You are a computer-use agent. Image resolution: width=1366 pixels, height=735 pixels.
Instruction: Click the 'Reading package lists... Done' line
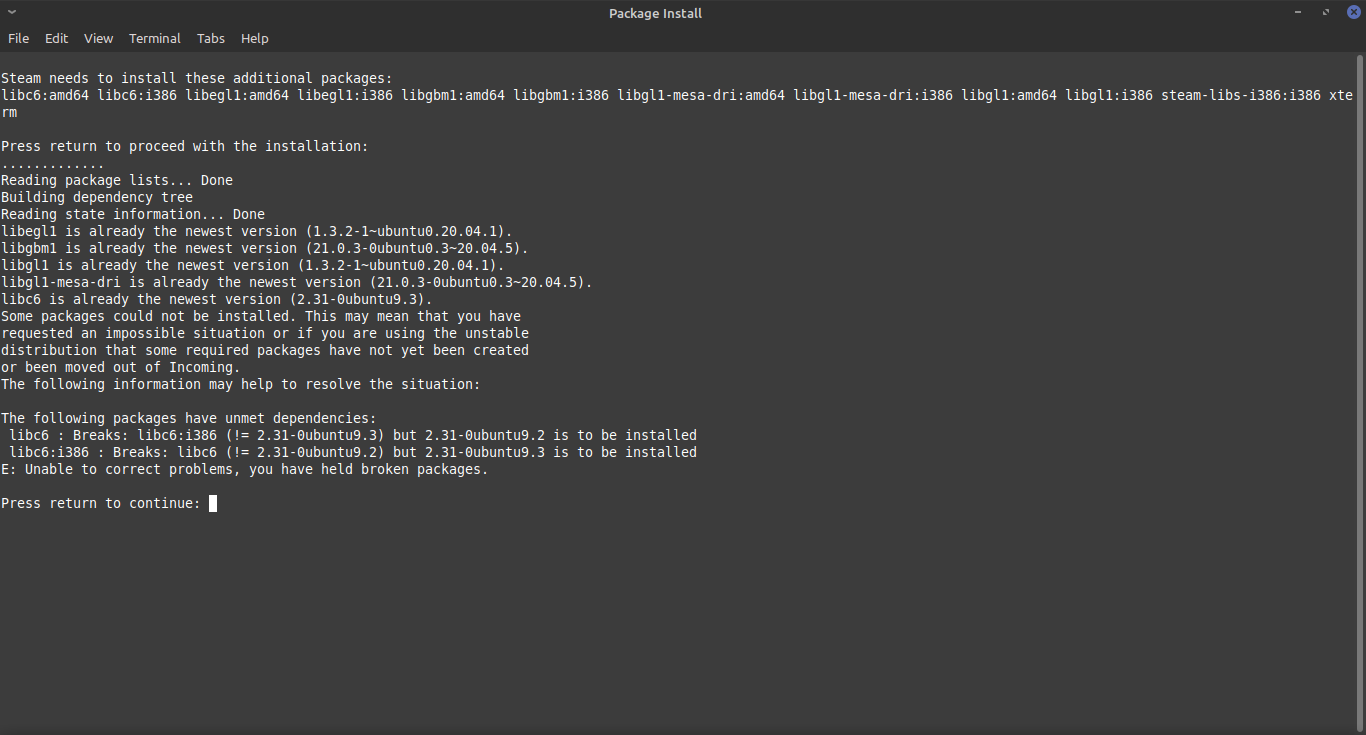tap(117, 180)
